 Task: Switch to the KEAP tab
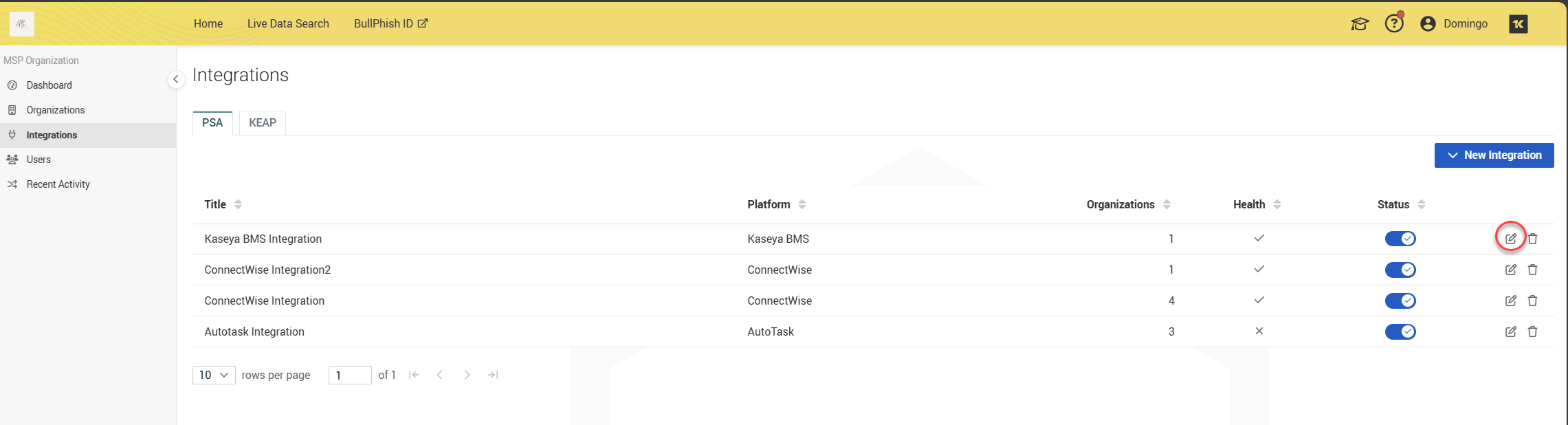(x=262, y=122)
